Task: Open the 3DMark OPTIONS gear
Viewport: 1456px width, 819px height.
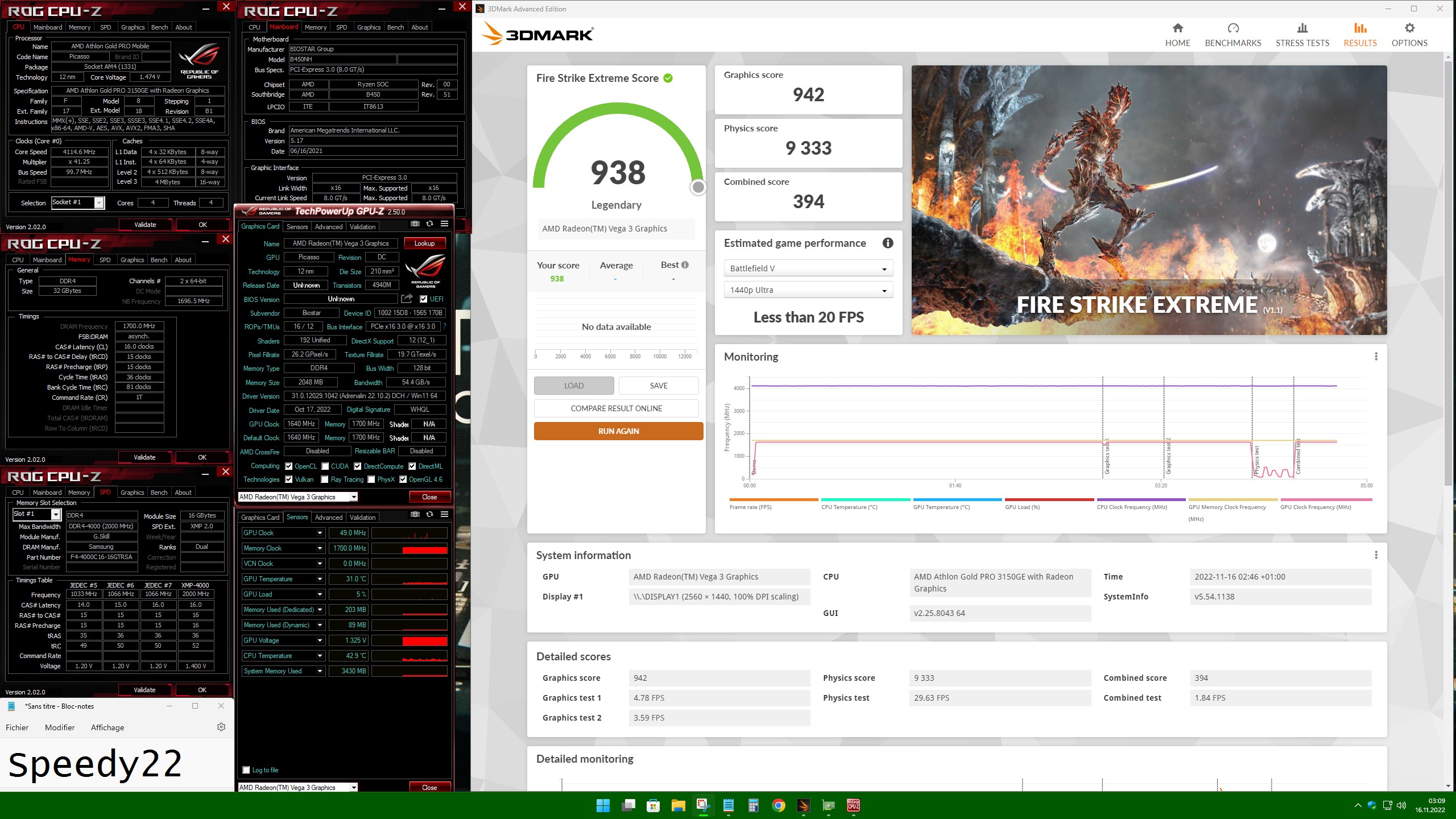Action: pos(1409,28)
